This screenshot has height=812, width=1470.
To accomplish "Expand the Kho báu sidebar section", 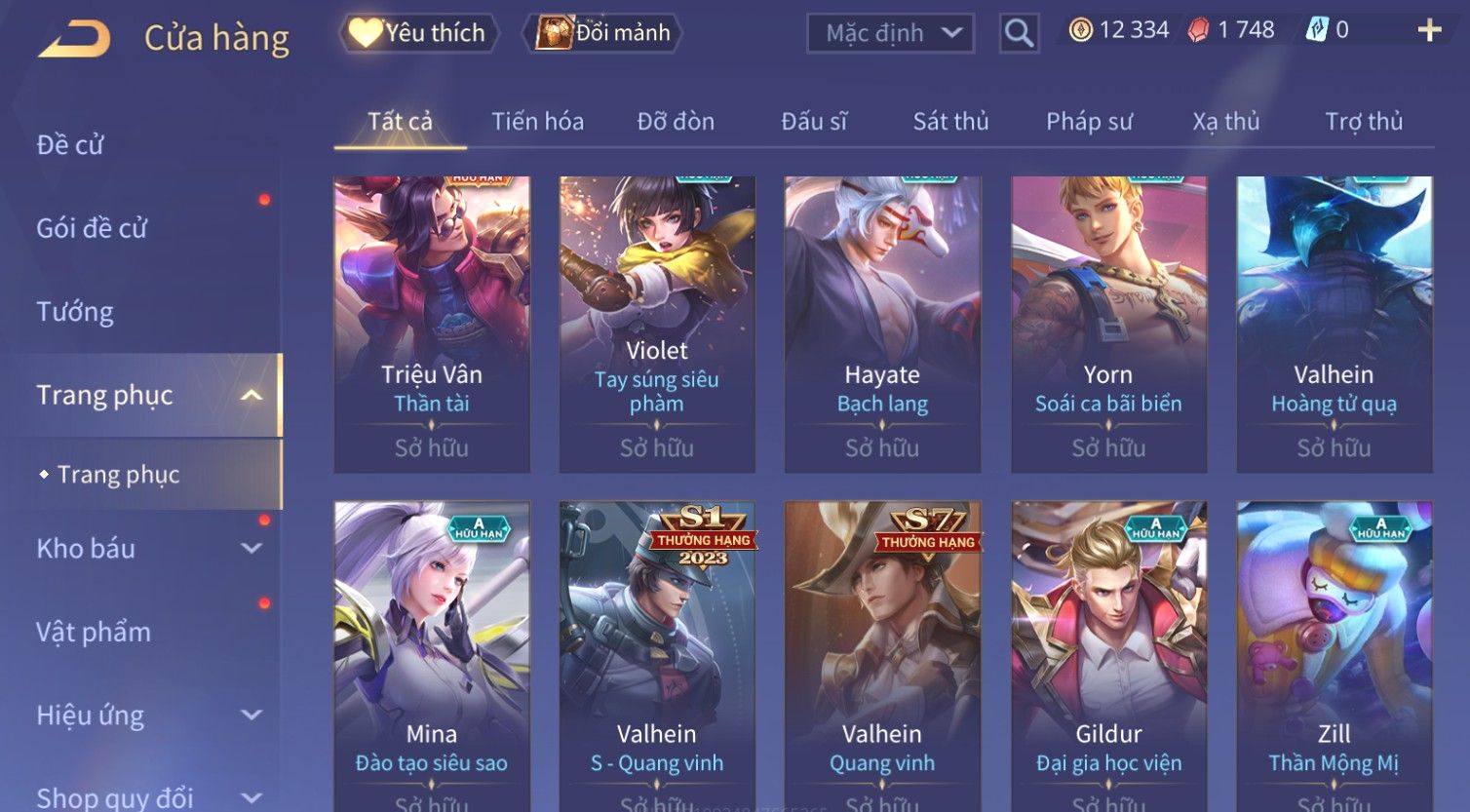I will coord(251,549).
